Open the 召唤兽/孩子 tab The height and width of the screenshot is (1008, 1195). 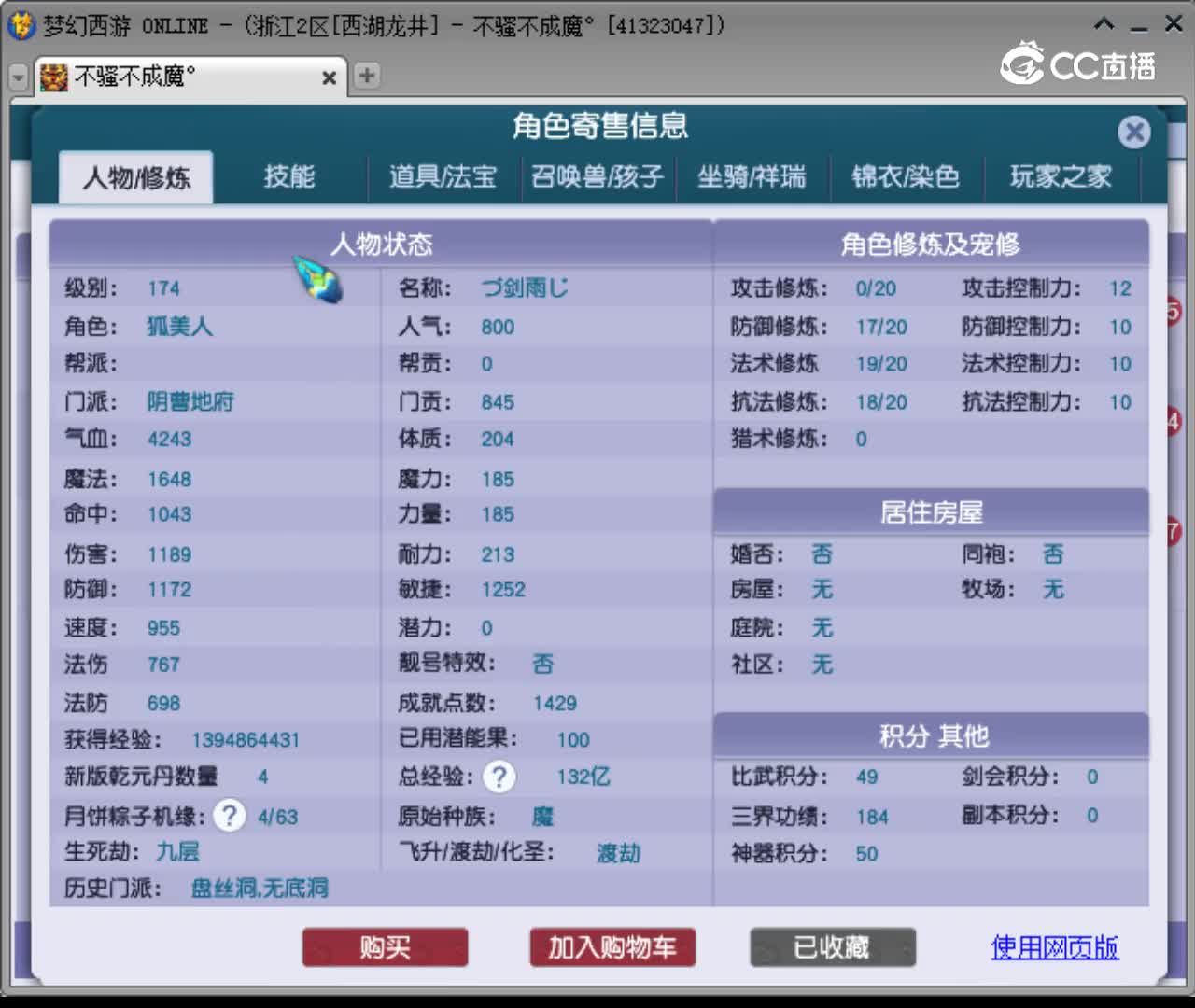click(597, 176)
